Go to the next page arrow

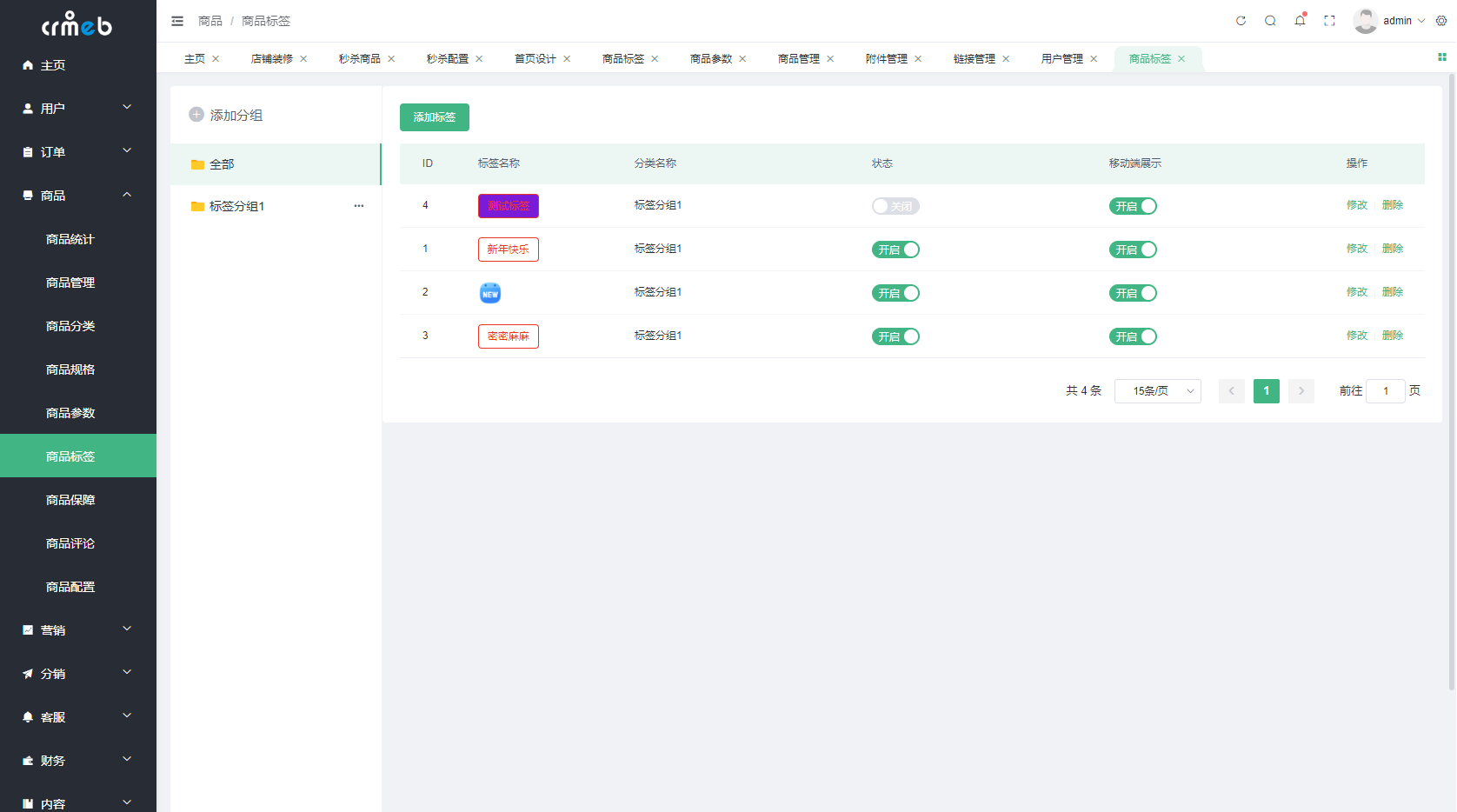click(x=1301, y=391)
